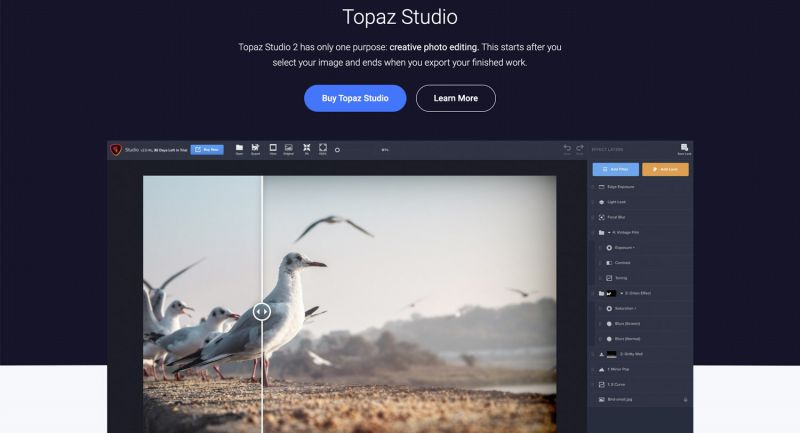Click the Learn More button
Image resolution: width=800 pixels, height=433 pixels.
(x=456, y=98)
